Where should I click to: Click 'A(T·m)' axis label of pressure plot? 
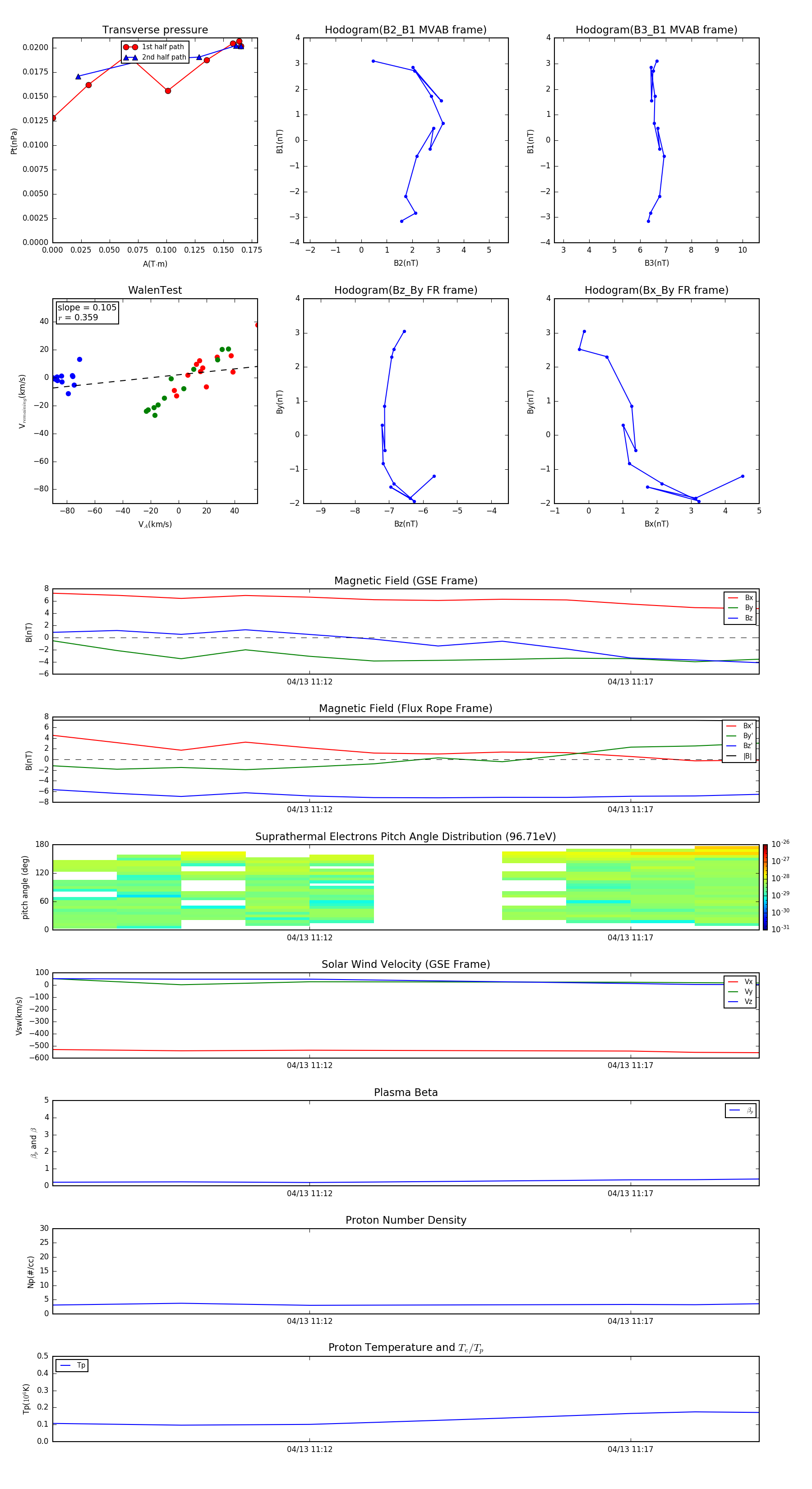point(155,264)
